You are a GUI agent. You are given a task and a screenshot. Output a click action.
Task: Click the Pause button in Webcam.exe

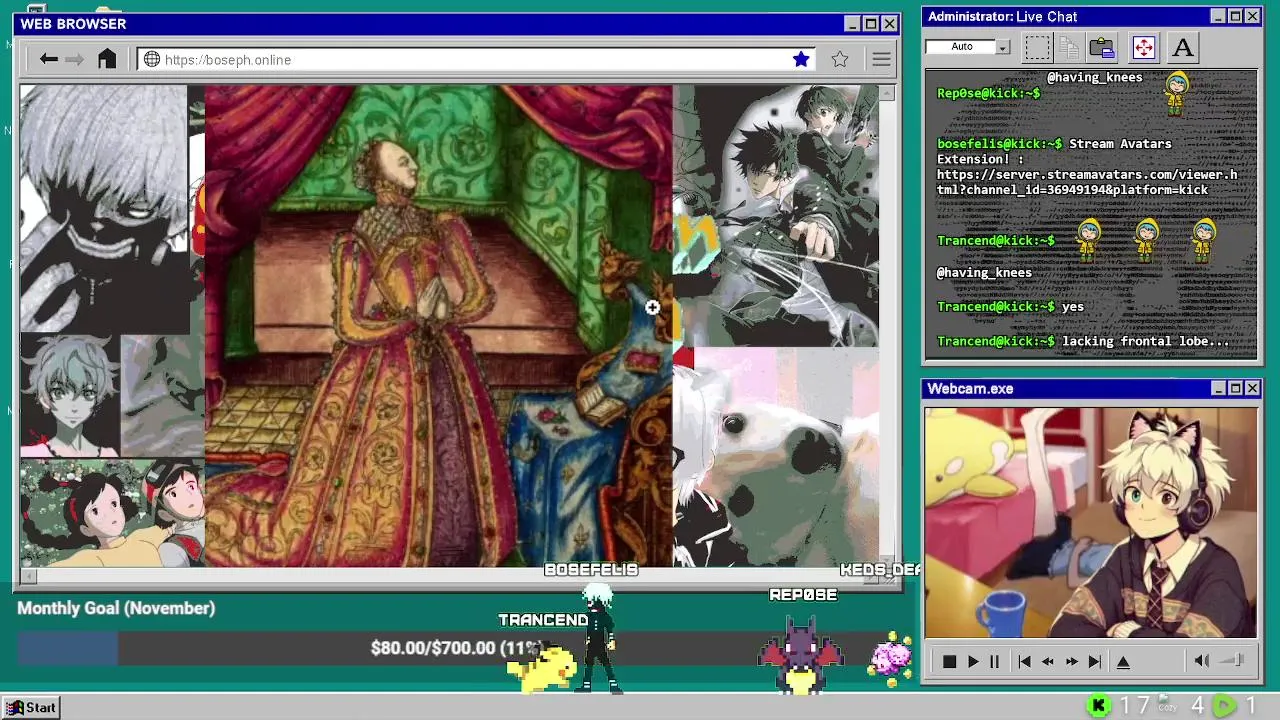(x=994, y=661)
